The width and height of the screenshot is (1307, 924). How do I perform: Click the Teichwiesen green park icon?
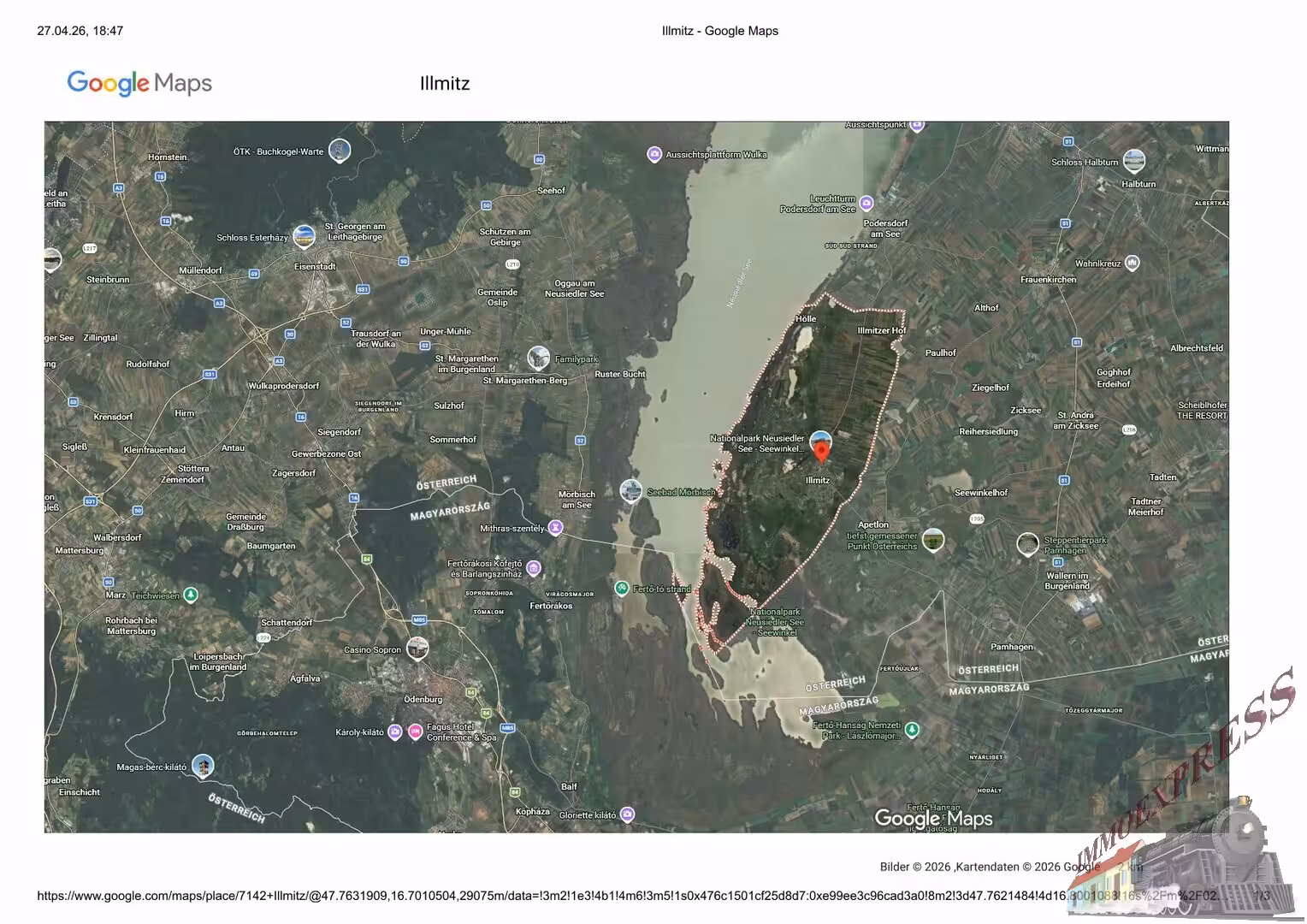(192, 595)
